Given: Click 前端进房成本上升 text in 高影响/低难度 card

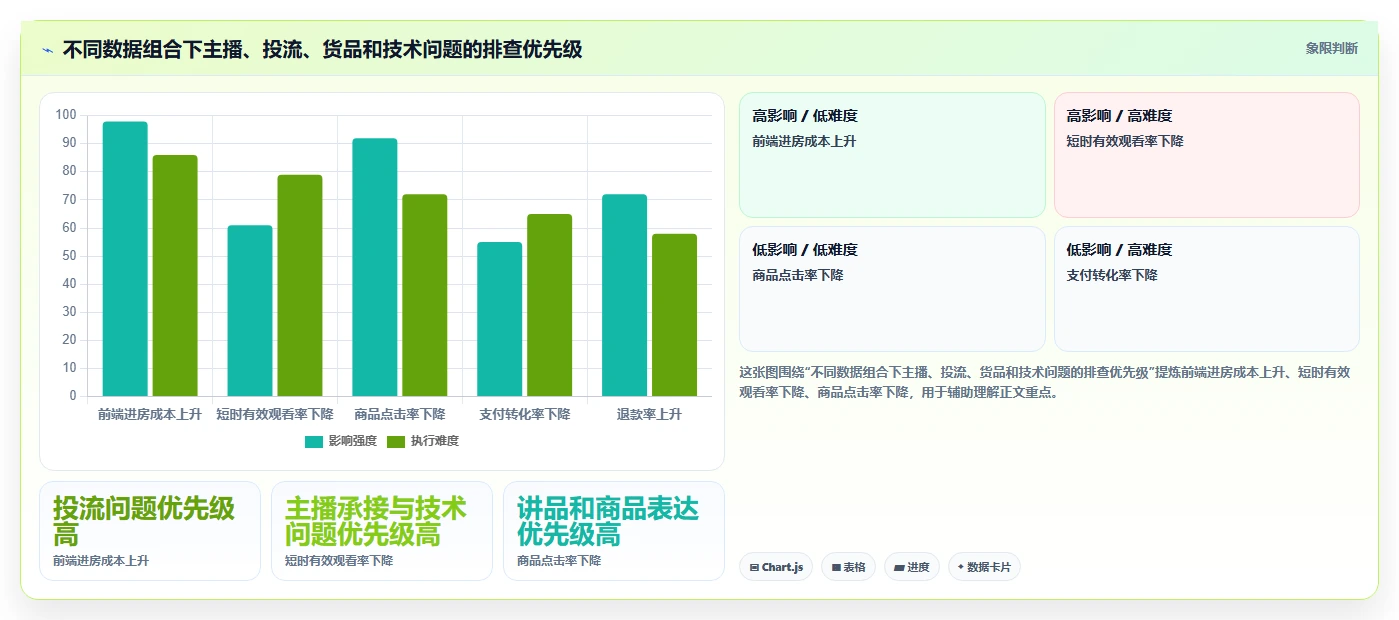Looking at the screenshot, I should point(804,141).
